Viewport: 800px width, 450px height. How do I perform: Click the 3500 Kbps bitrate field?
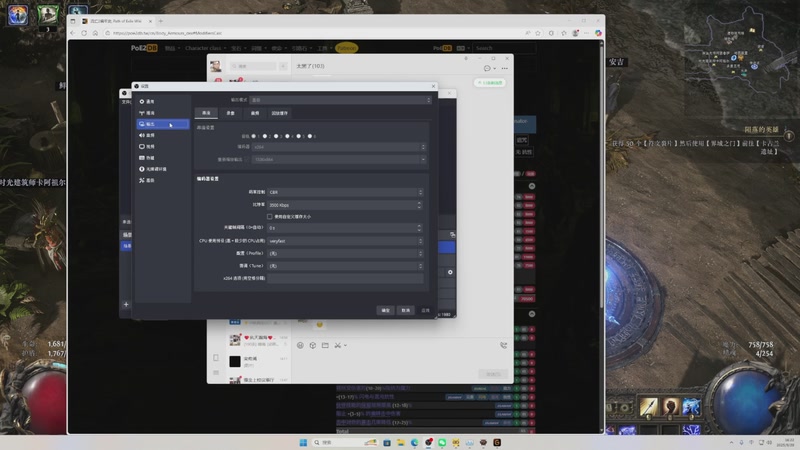[x=345, y=205]
